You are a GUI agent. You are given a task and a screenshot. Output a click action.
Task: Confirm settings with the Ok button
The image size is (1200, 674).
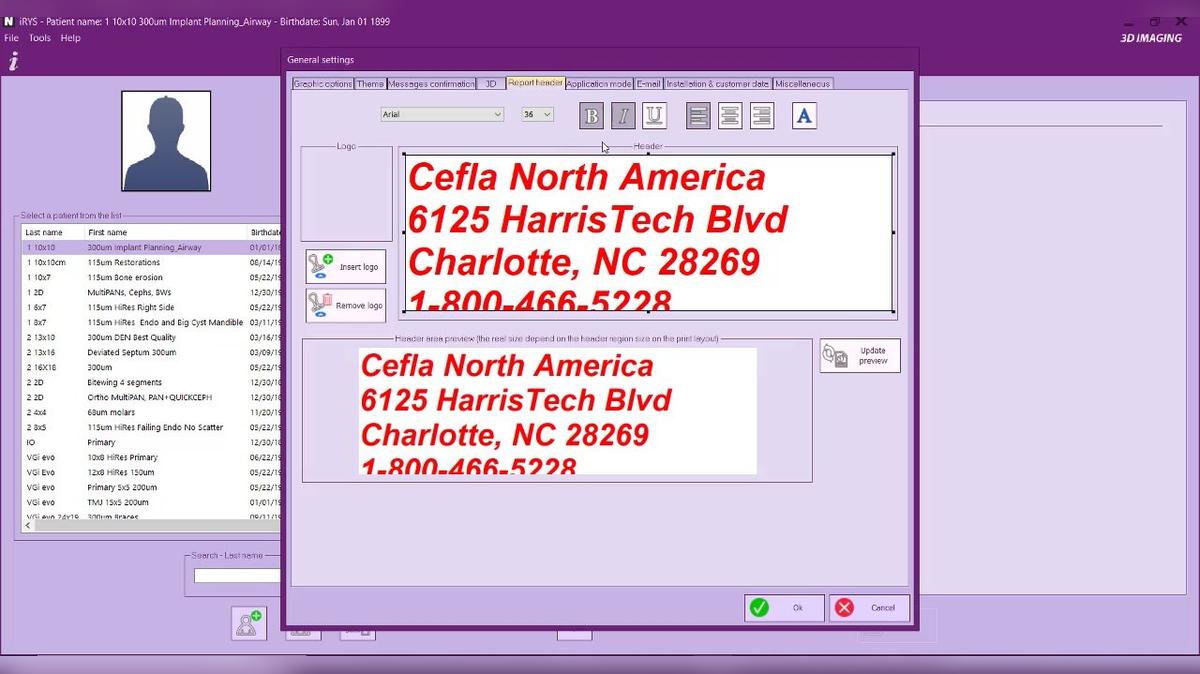(784, 607)
